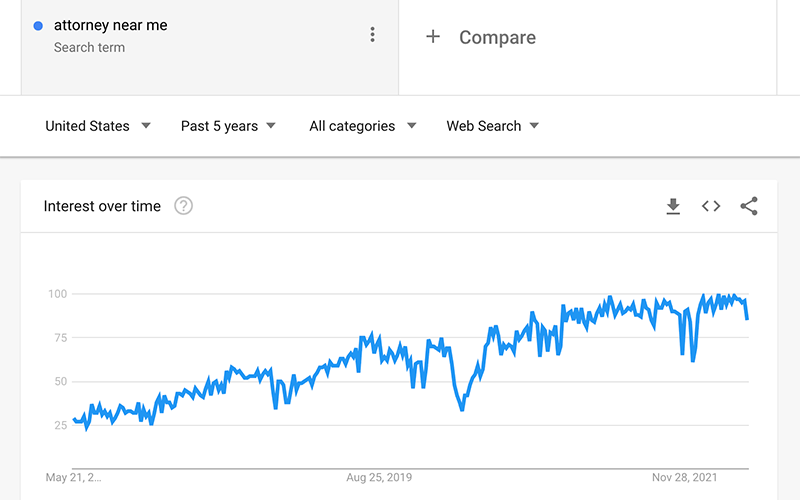Expand the United States region dropdown
Viewport: 800px width, 500px height.
(x=98, y=126)
